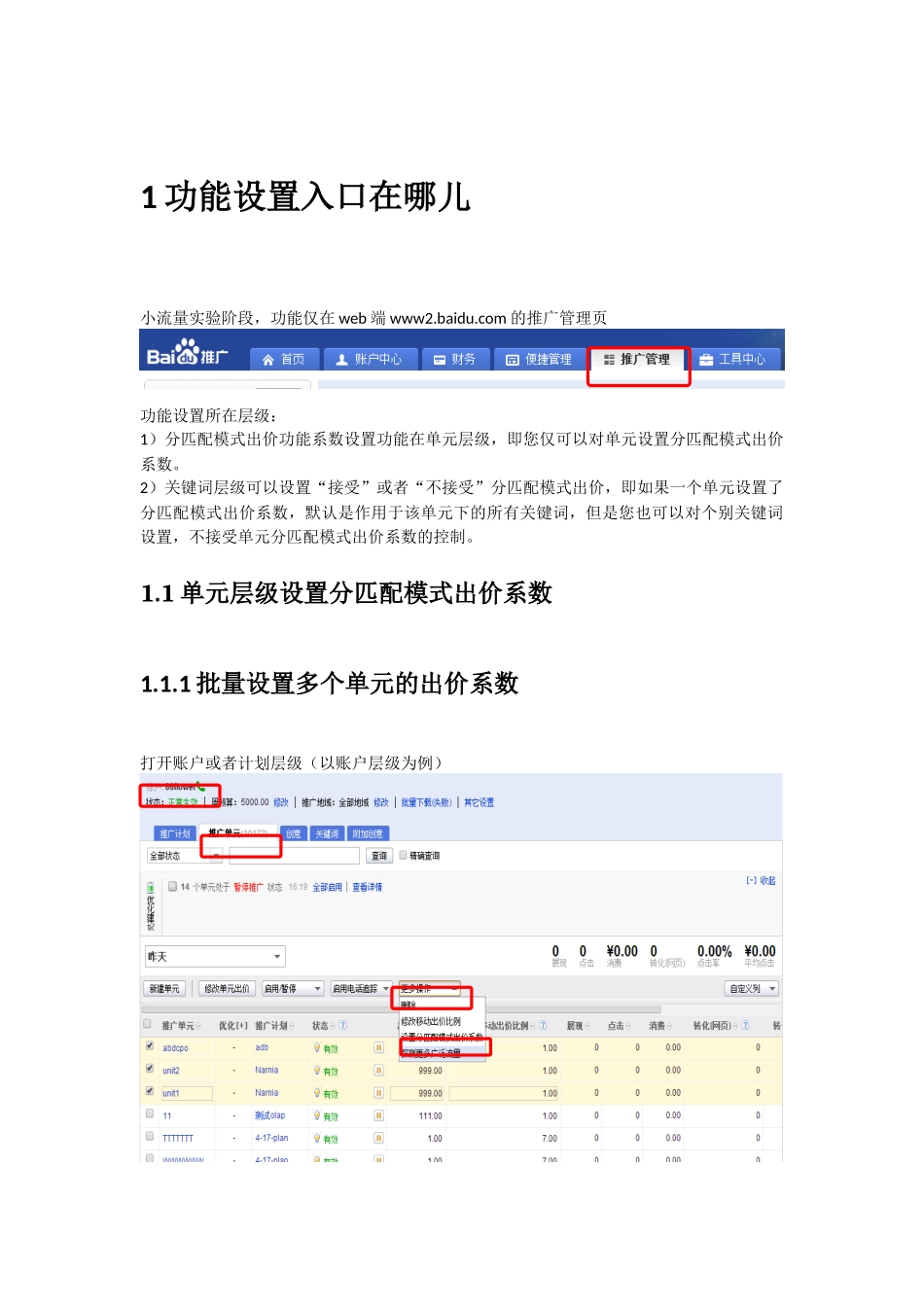Open the 其它设置 link
The image size is (924, 1307).
pyautogui.click(x=479, y=802)
